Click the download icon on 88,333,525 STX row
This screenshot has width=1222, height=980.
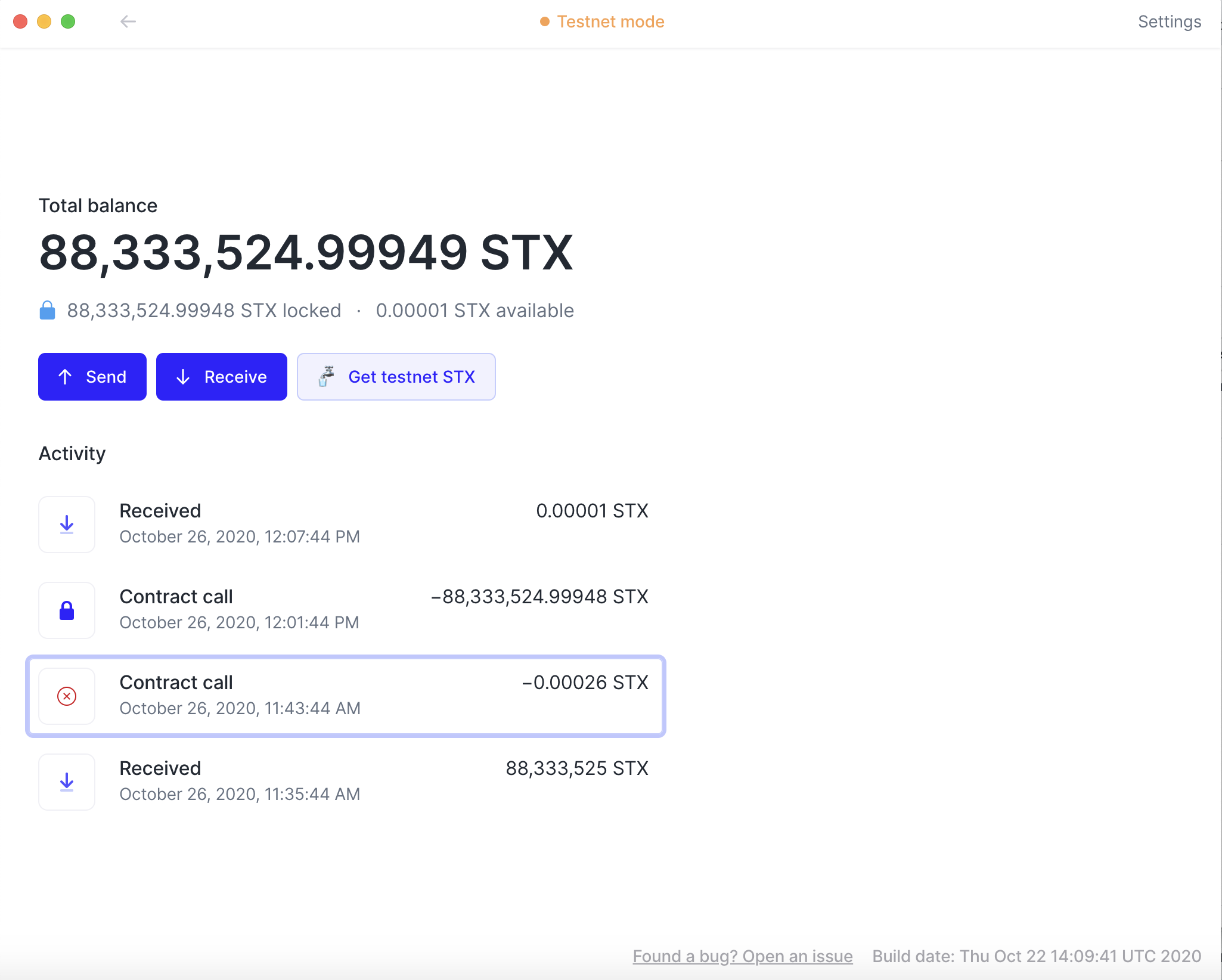(66, 781)
